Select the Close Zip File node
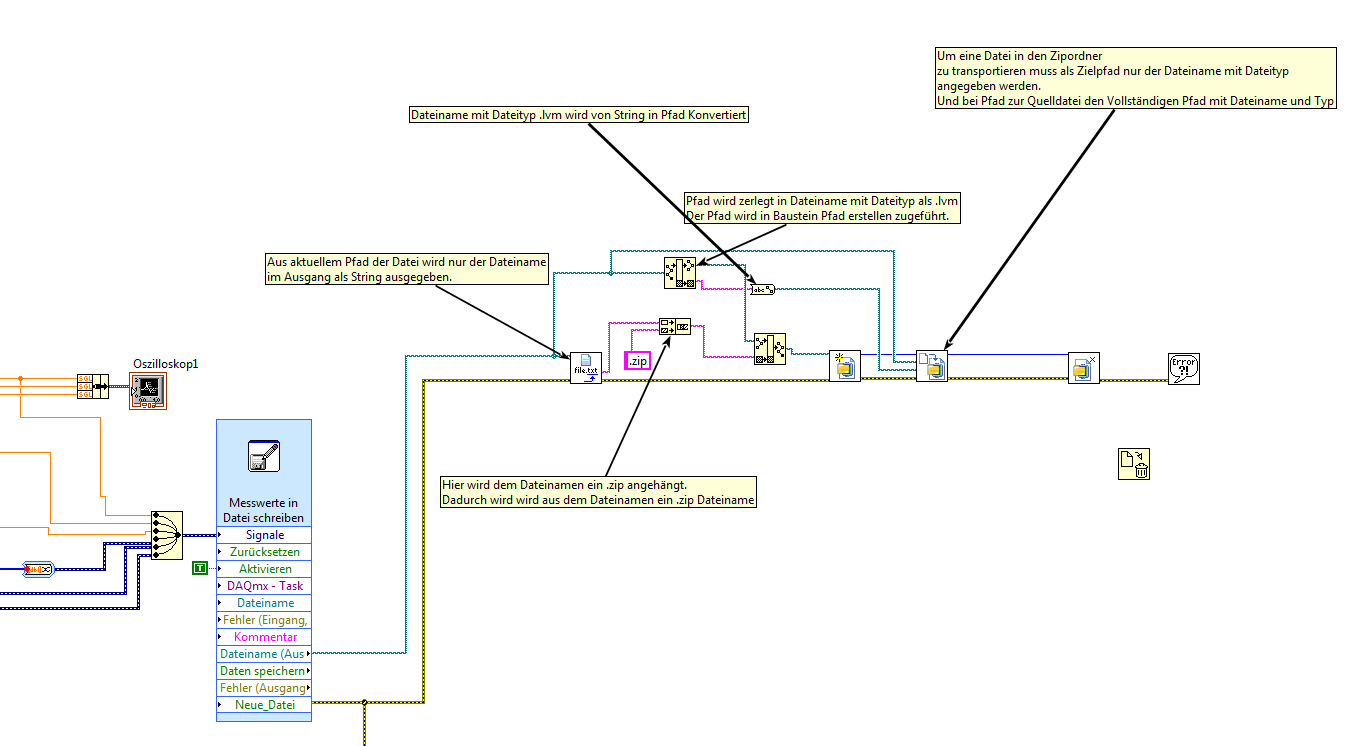 click(x=1084, y=368)
